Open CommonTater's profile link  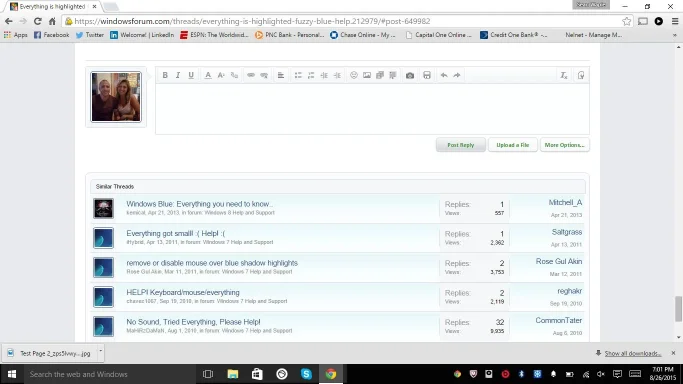click(559, 320)
